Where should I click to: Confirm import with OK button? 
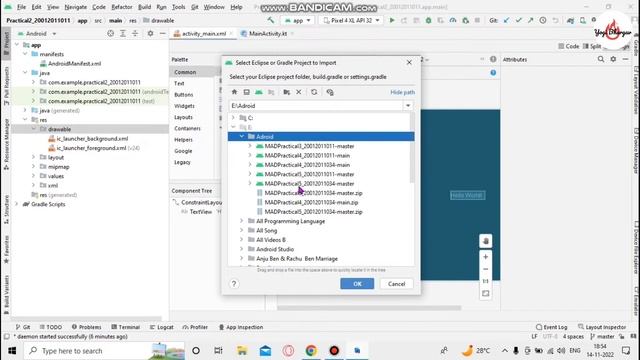(x=357, y=284)
